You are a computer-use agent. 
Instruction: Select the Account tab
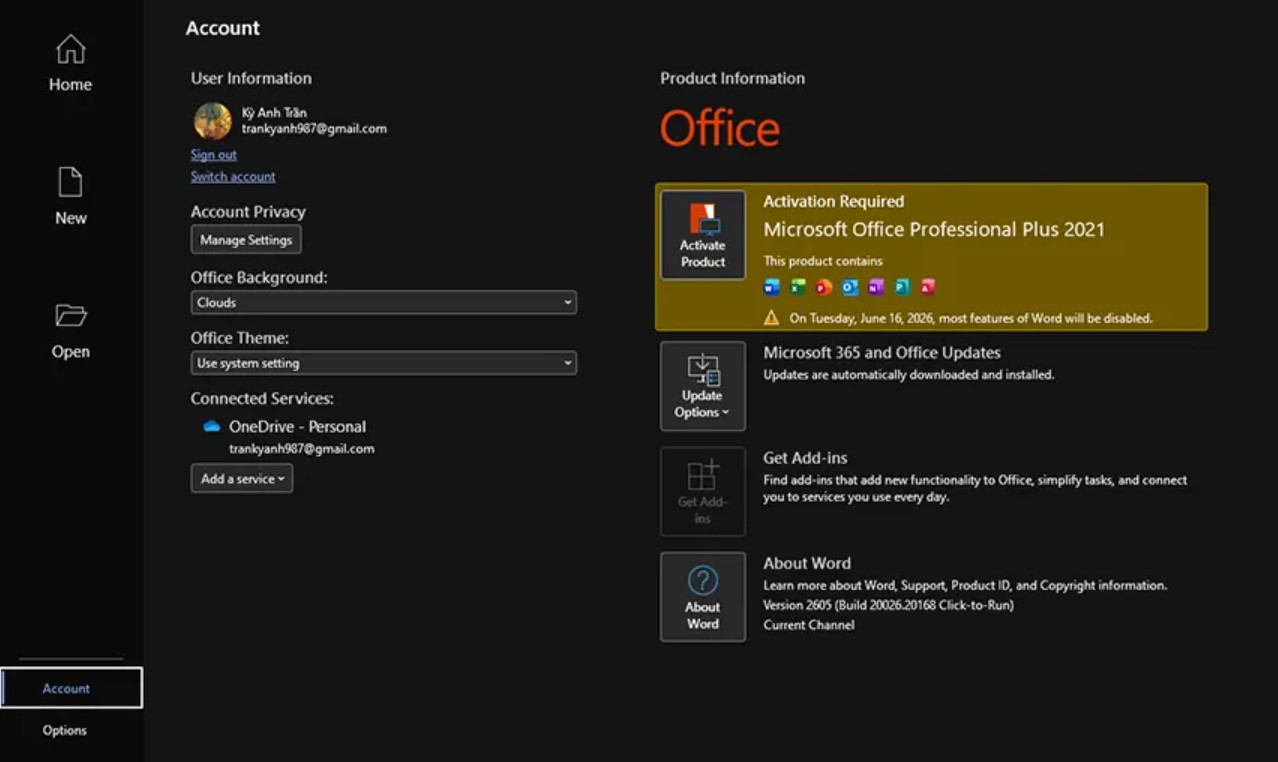[x=71, y=688]
